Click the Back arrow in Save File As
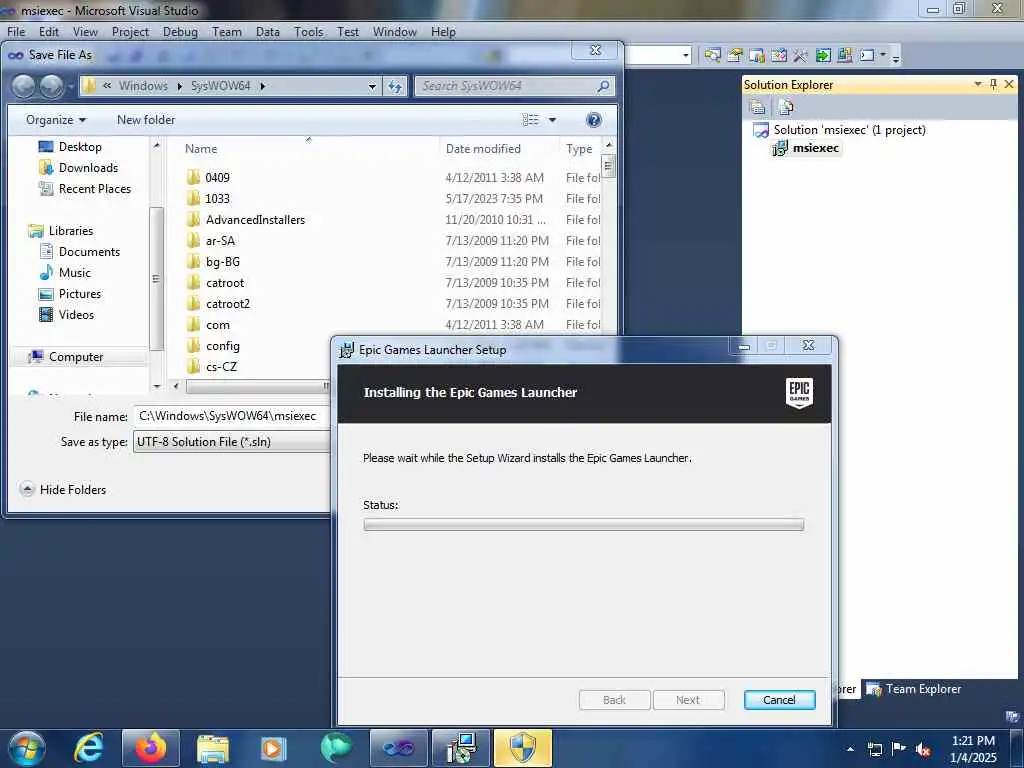This screenshot has width=1024, height=768. coord(24,86)
